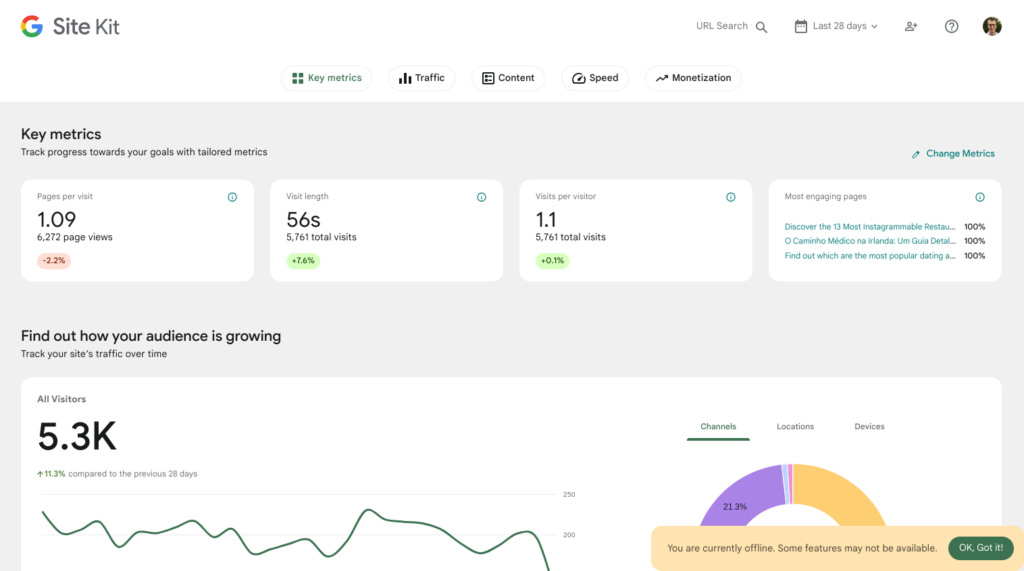The image size is (1024, 571).
Task: Click info icon on Most engaging pages card
Action: [x=979, y=197]
